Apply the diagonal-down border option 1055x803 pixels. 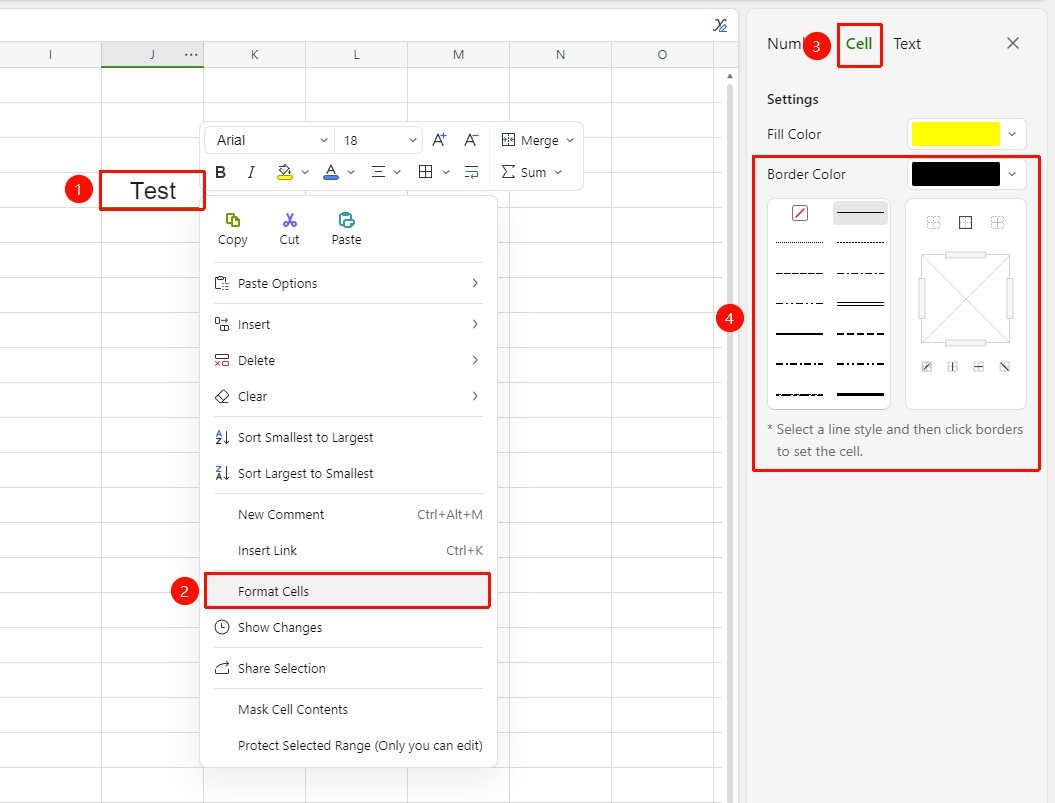coord(1005,367)
